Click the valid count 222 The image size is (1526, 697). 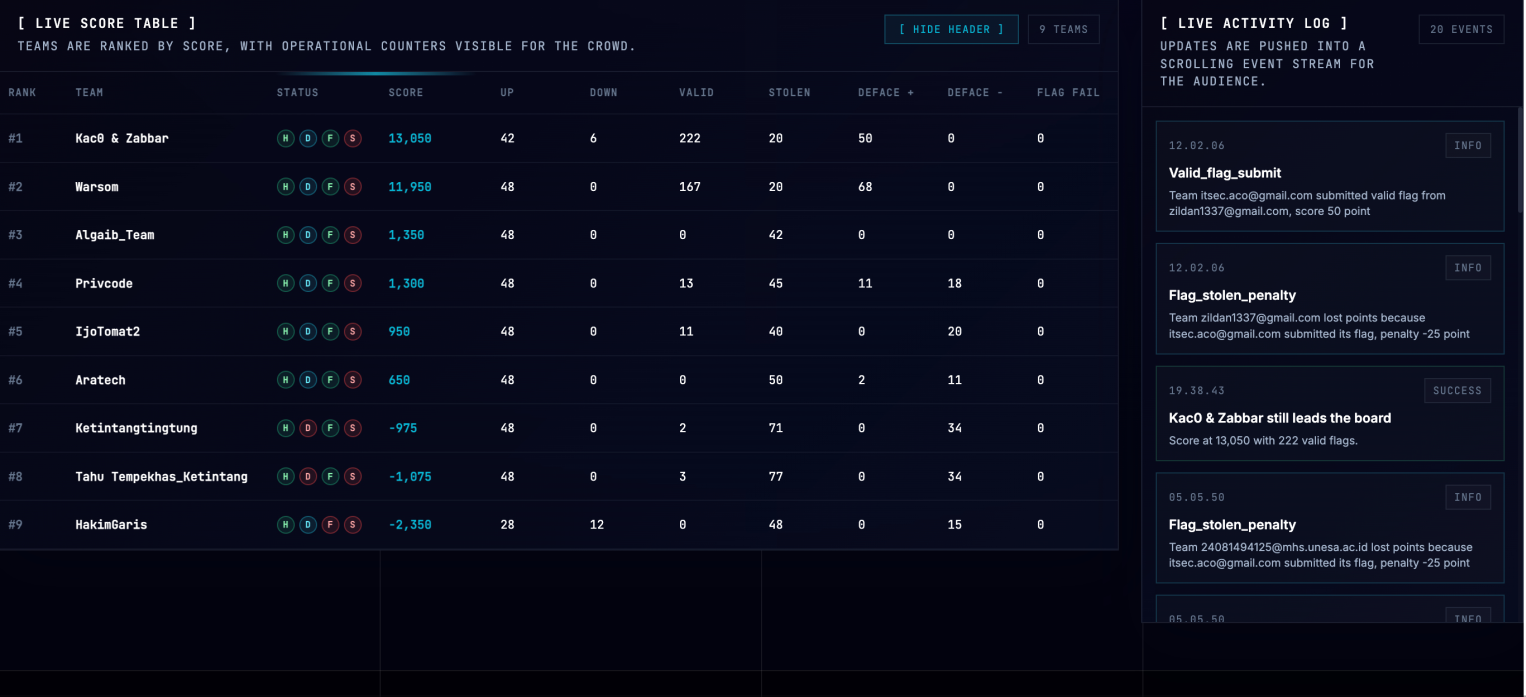click(690, 139)
